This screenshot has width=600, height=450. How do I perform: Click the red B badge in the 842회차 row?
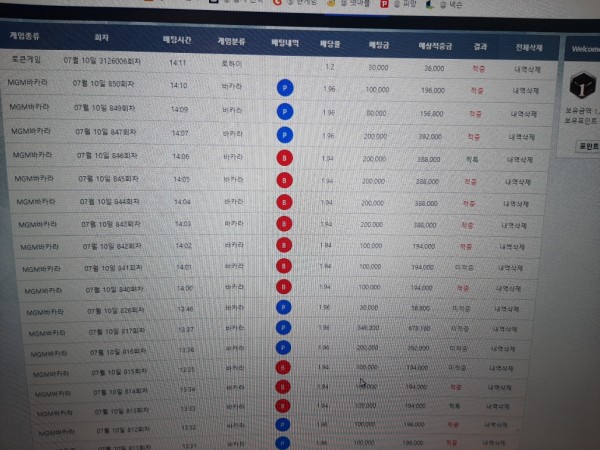coord(284,245)
